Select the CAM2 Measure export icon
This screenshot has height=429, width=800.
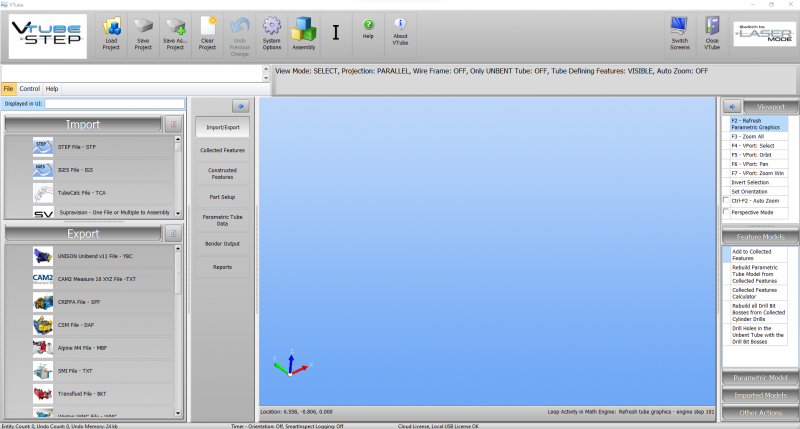(x=43, y=279)
